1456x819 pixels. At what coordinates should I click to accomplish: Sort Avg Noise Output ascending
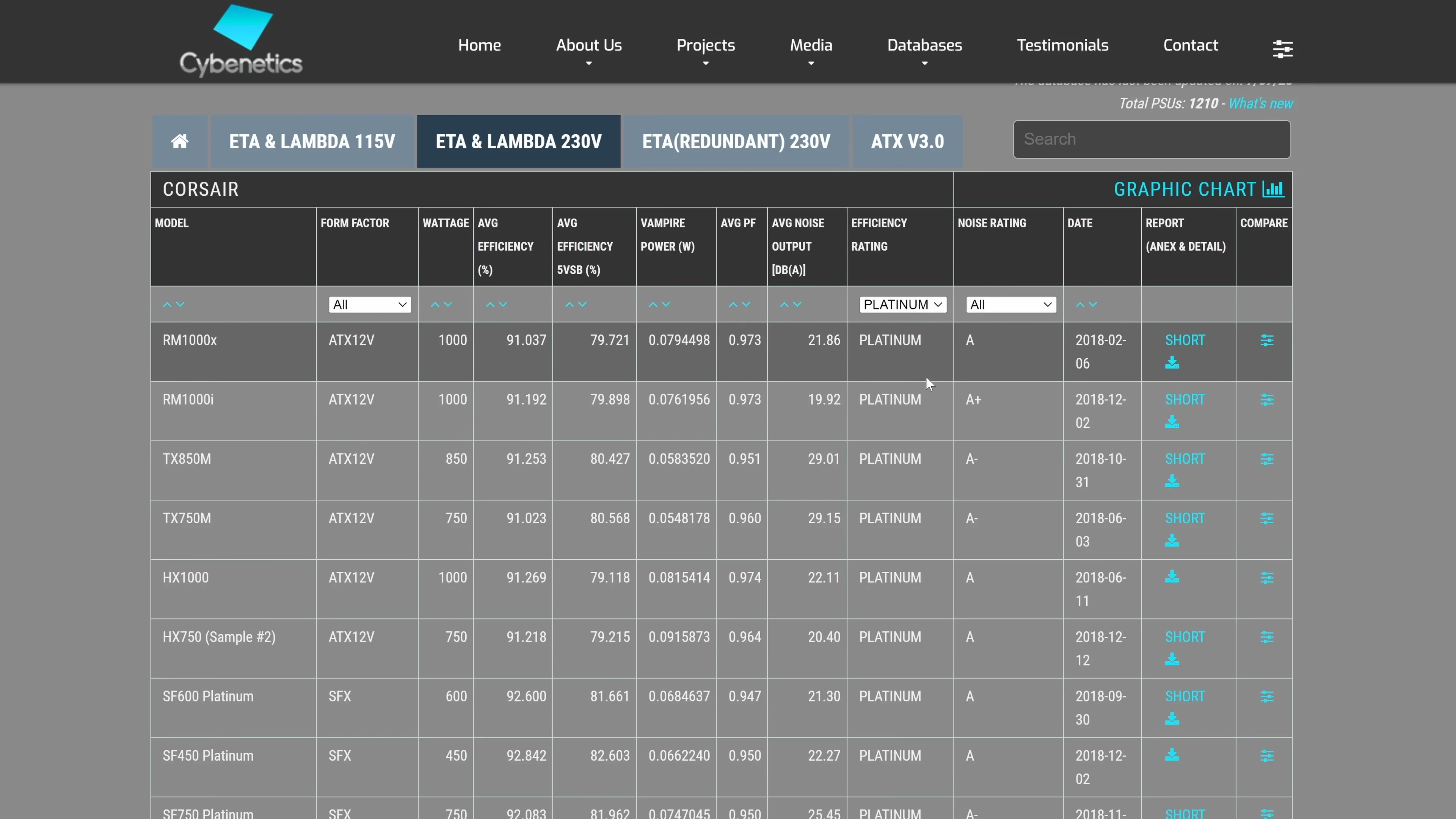(784, 304)
